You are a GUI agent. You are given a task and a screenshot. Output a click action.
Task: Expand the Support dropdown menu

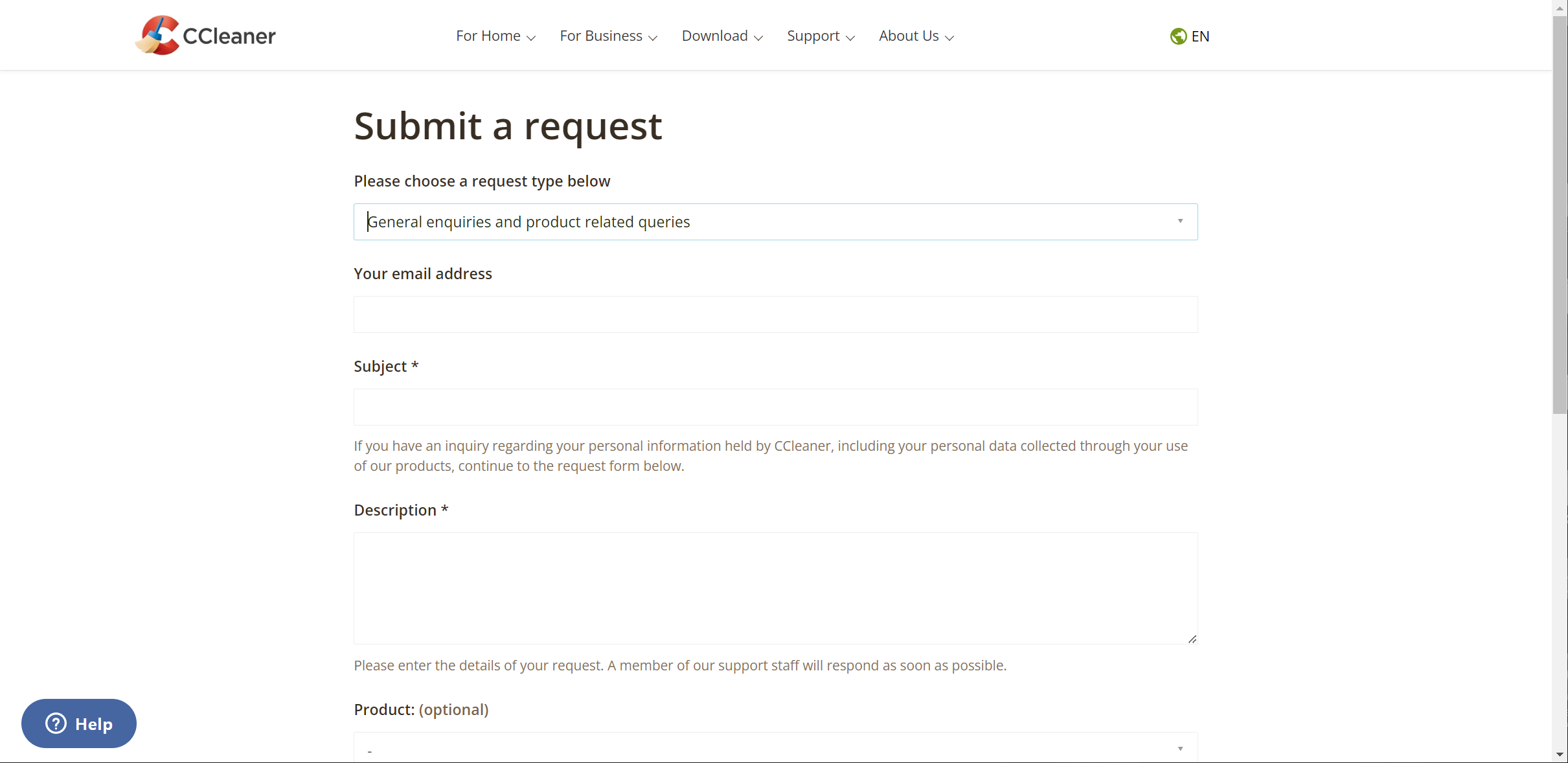click(821, 36)
